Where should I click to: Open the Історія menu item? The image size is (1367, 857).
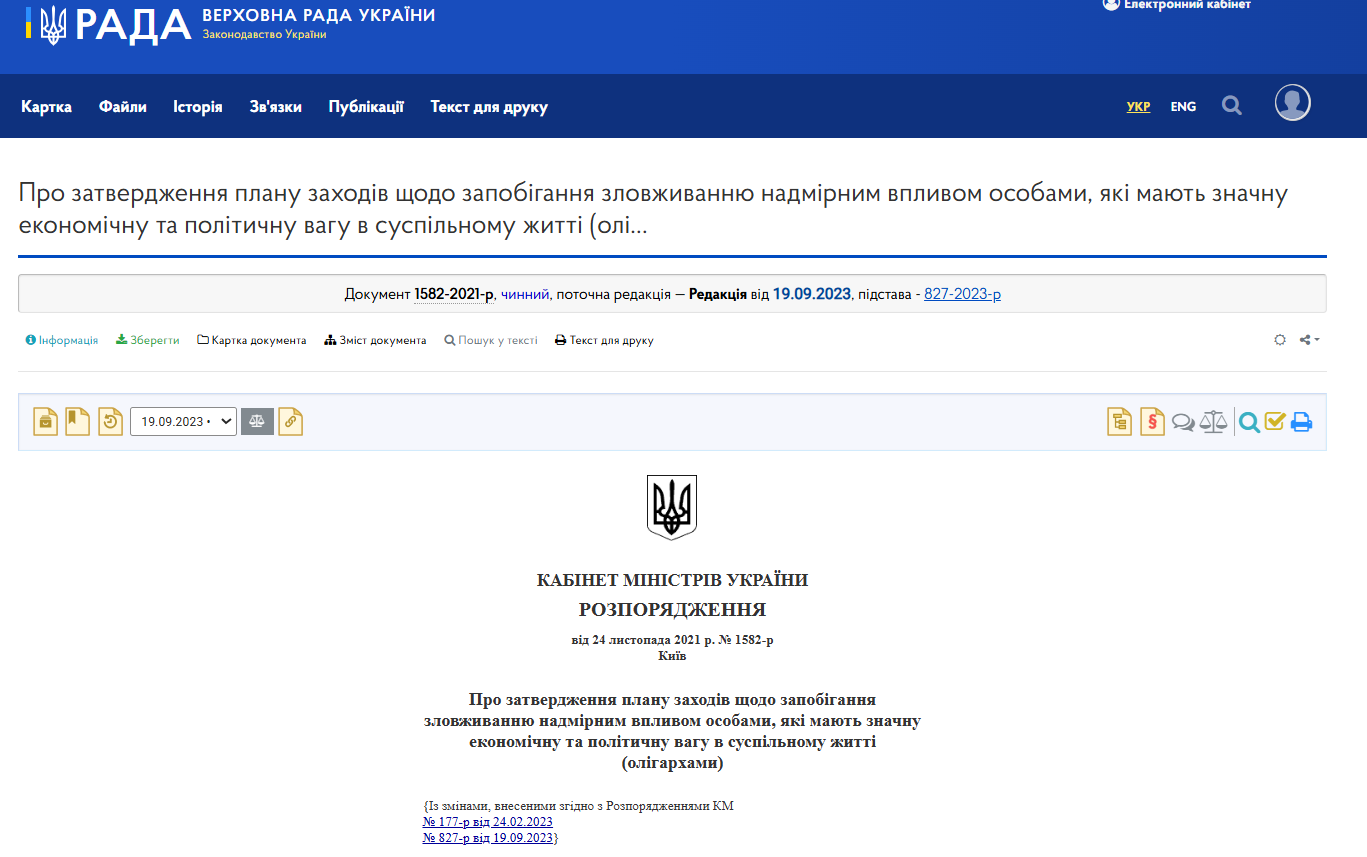198,107
